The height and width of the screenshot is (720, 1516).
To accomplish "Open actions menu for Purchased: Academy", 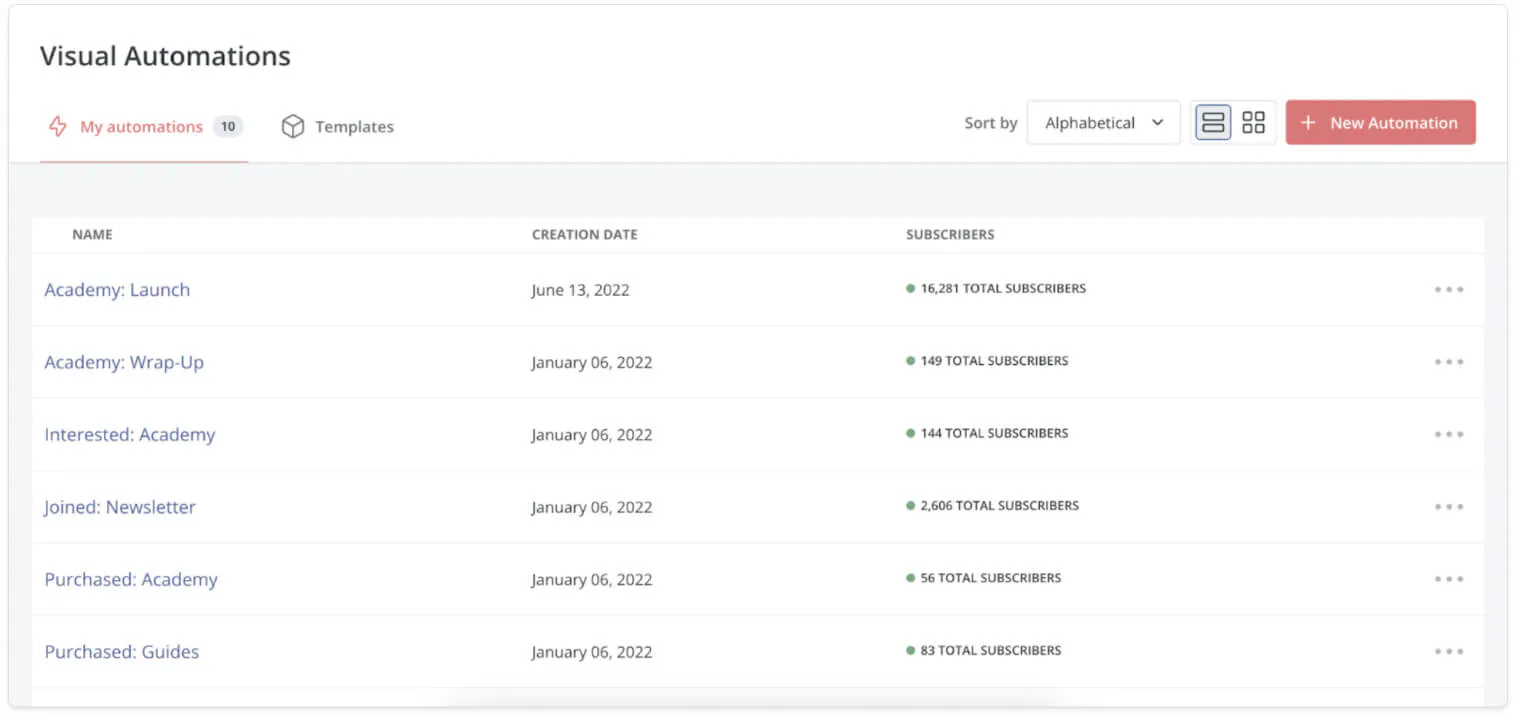I will click(1448, 579).
